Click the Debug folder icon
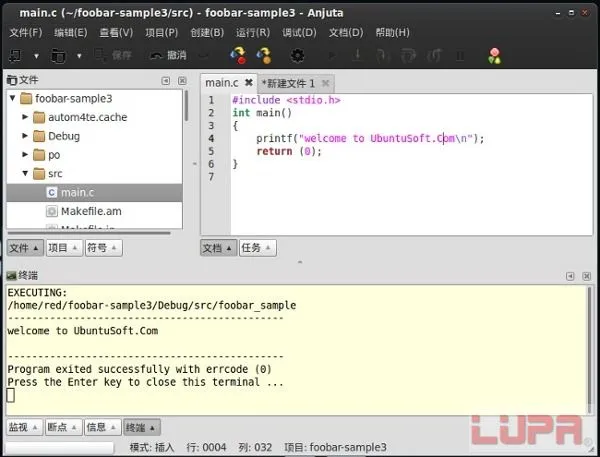This screenshot has height=457, width=600. click(39, 136)
